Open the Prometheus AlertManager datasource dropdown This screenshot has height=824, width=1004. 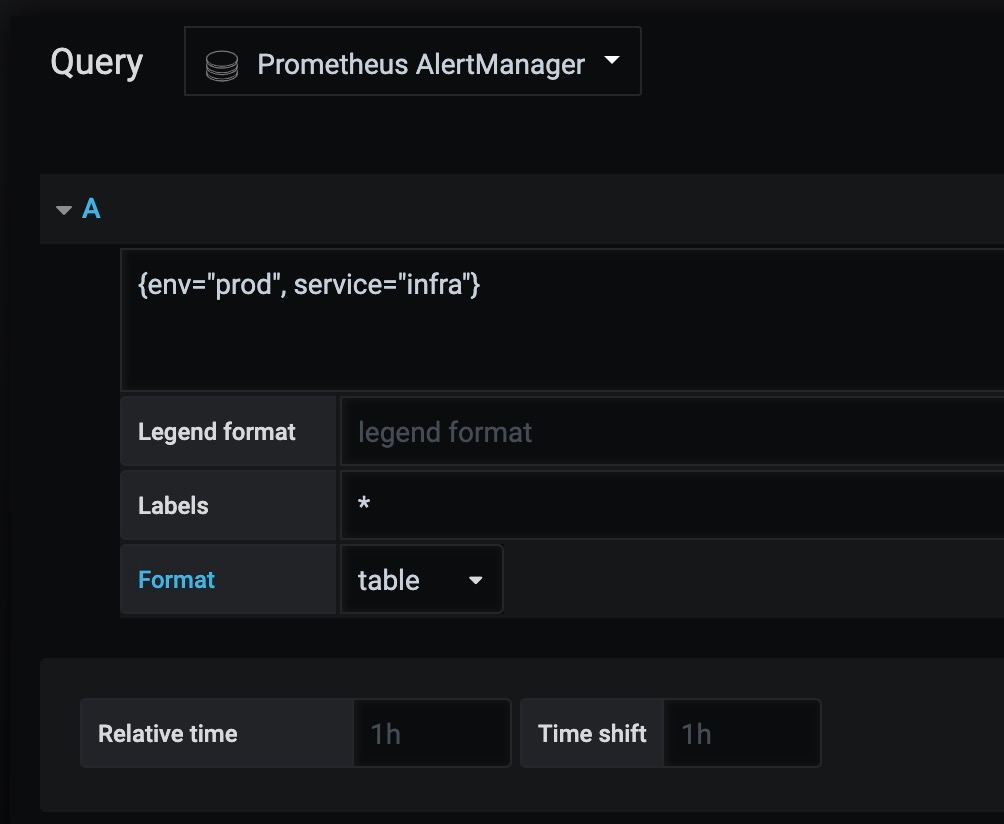(x=412, y=61)
